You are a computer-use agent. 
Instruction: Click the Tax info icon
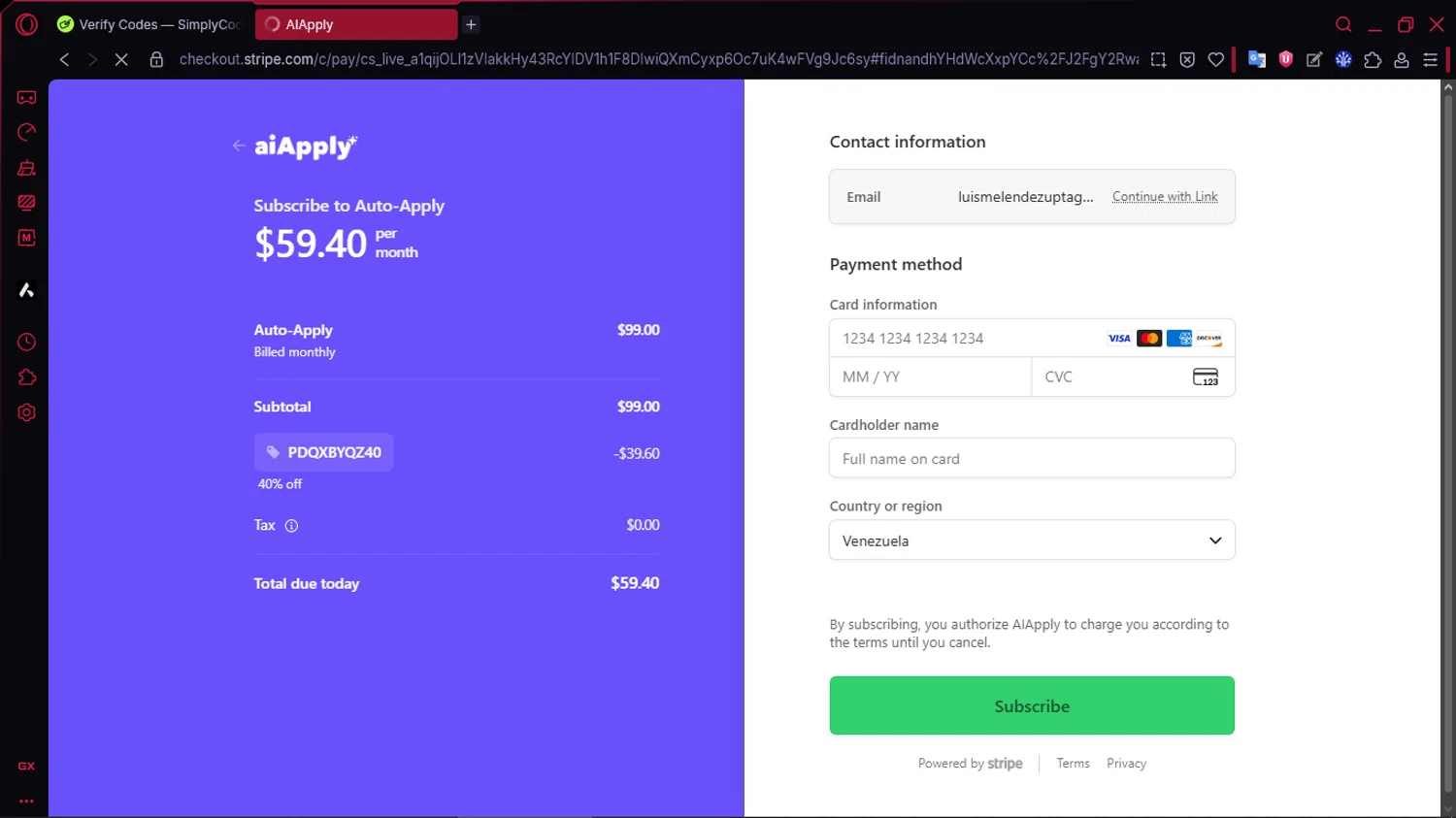(x=291, y=526)
